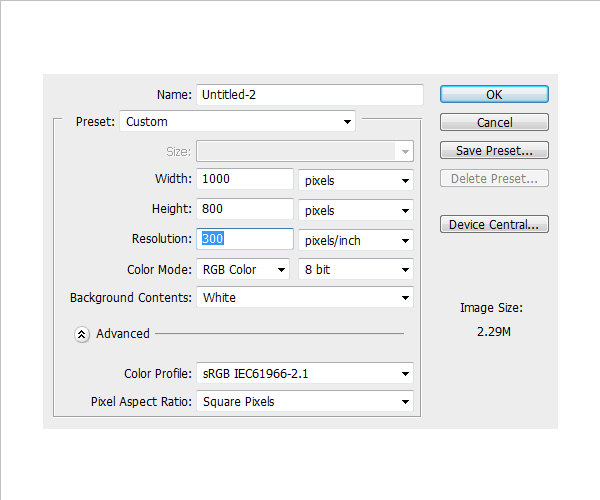Collapse the Advanced section chevron icon

point(82,334)
